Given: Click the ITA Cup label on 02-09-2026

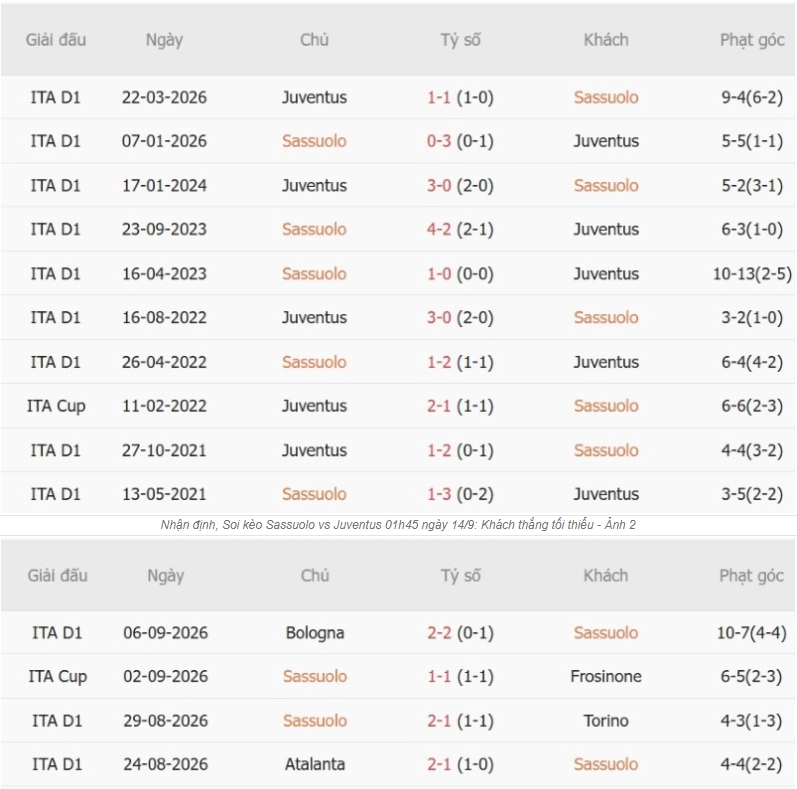Looking at the screenshot, I should (x=57, y=676).
